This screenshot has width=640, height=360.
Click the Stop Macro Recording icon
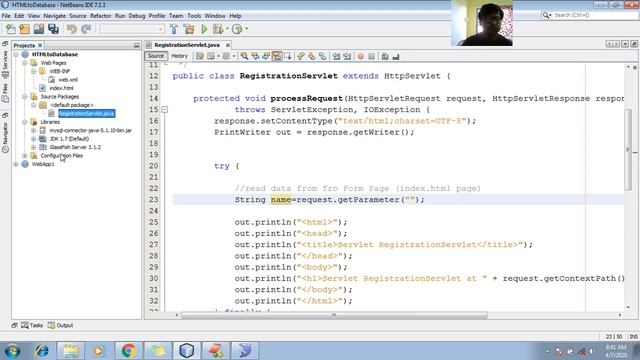(371, 56)
